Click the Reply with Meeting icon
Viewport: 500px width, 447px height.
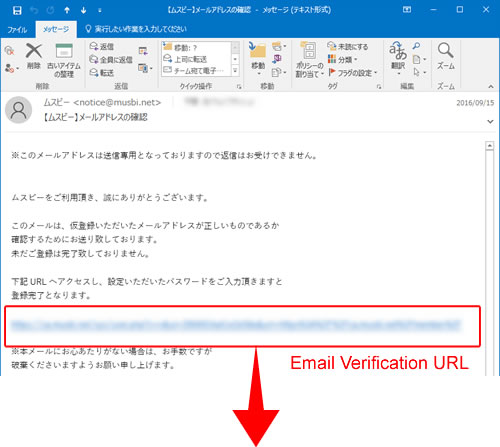pos(143,51)
